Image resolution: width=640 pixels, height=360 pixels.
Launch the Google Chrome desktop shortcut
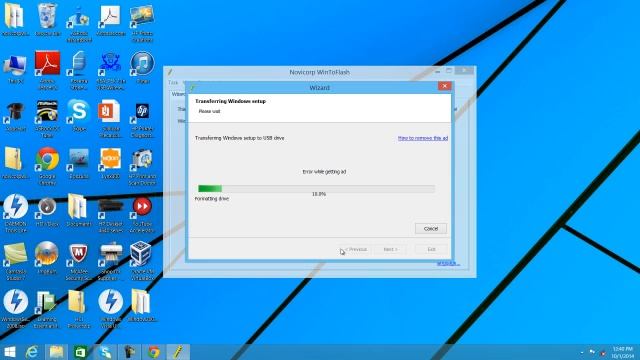coord(47,166)
